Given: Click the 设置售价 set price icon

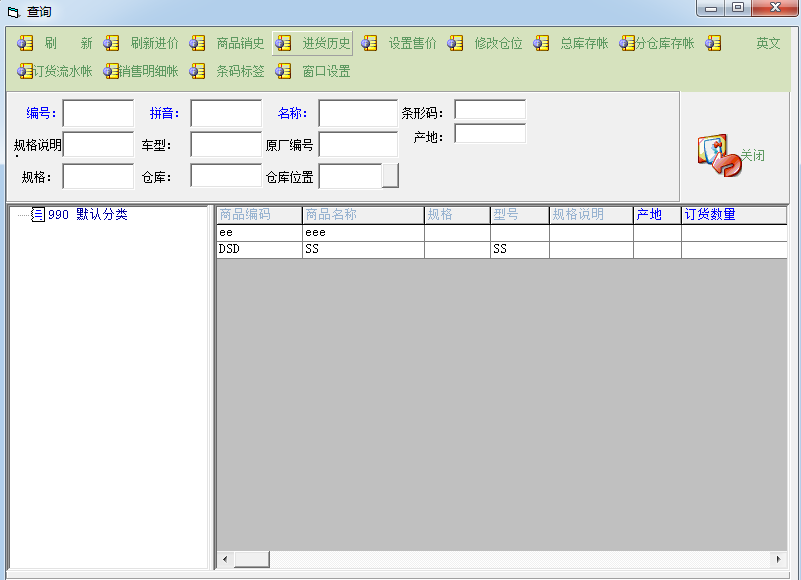Looking at the screenshot, I should point(369,43).
